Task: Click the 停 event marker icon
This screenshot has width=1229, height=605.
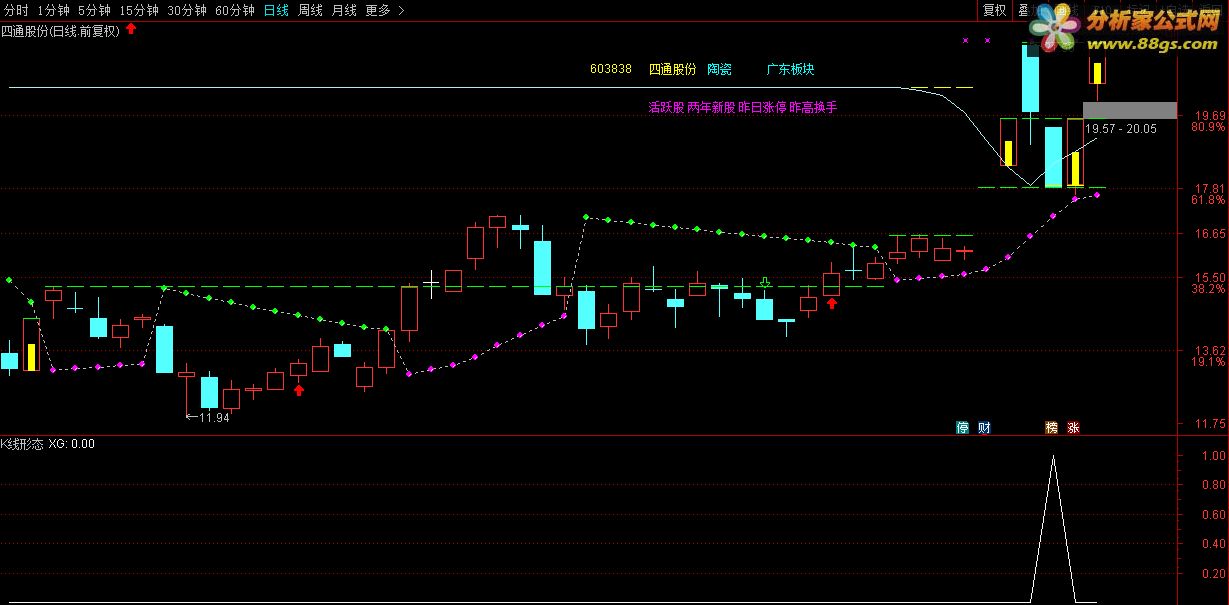Action: [x=963, y=427]
